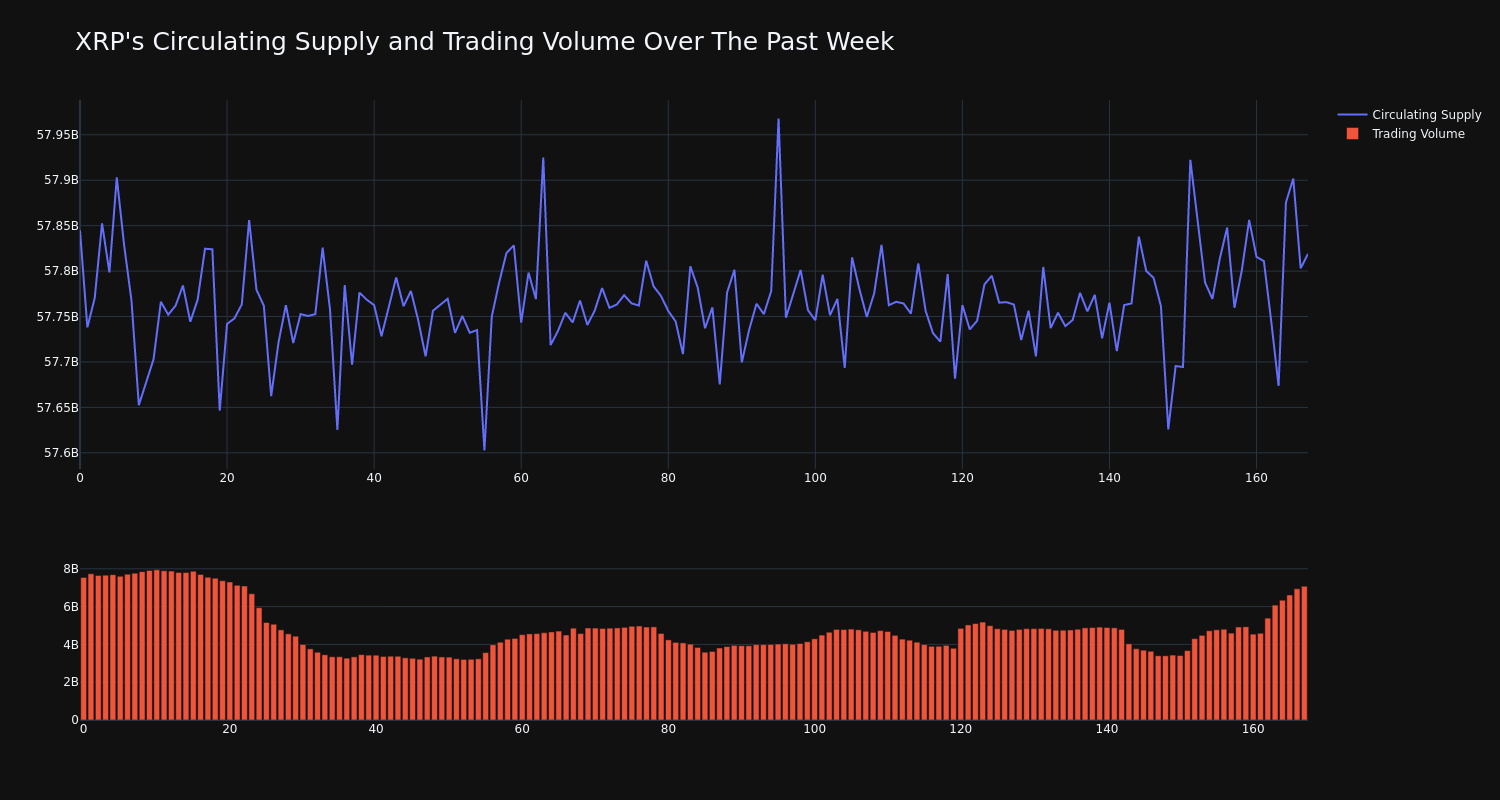
Task: Click the chart title text
Action: [484, 42]
